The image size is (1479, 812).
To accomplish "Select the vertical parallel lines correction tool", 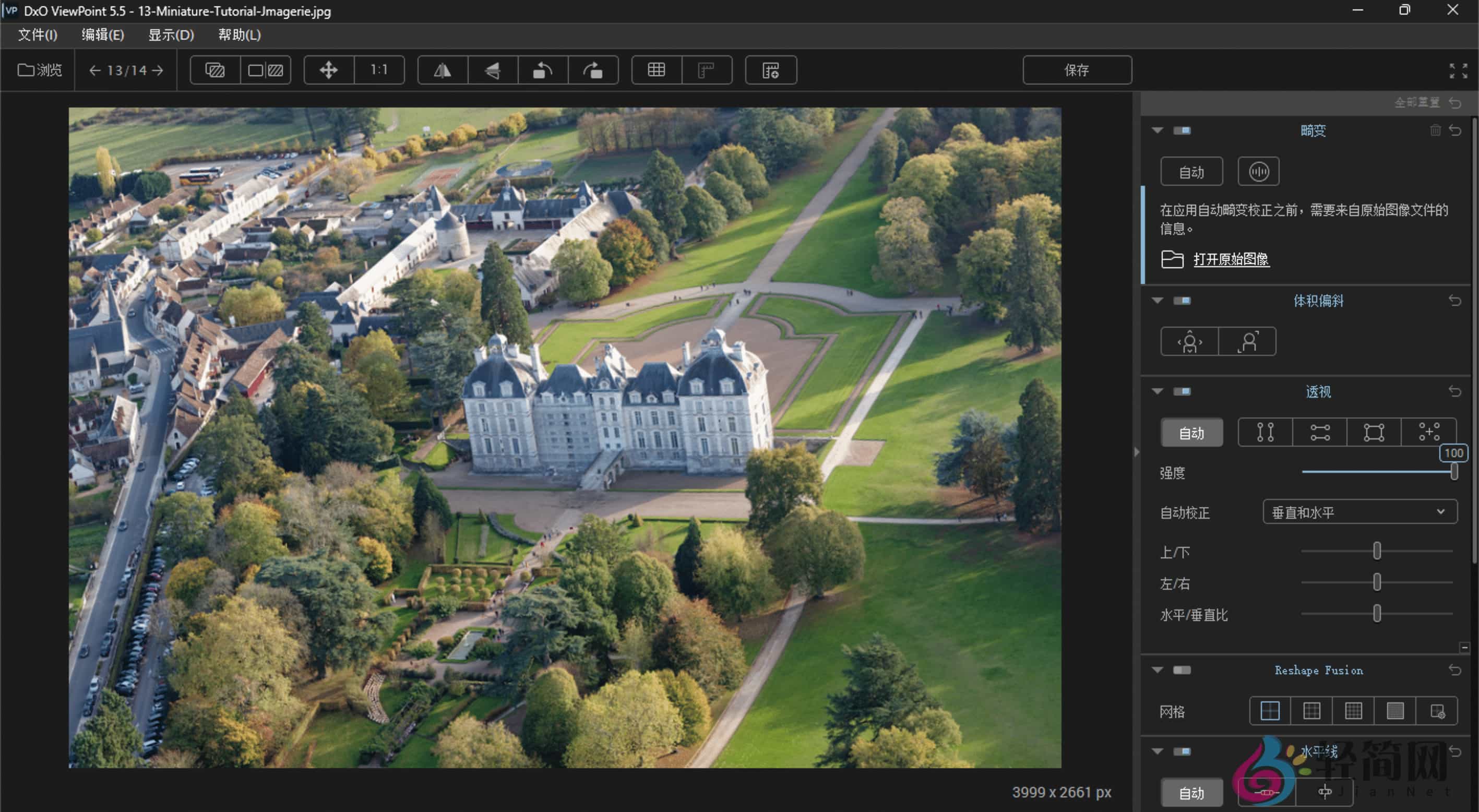I will click(x=1265, y=433).
